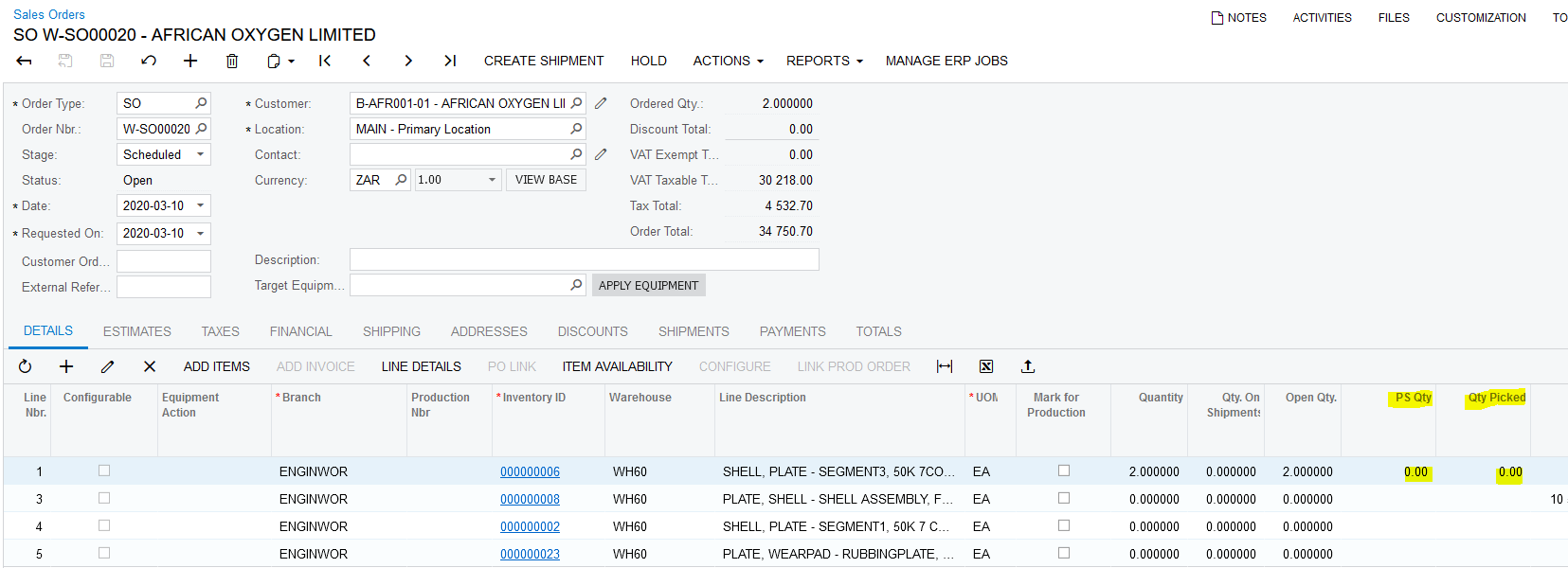The height and width of the screenshot is (568, 1568).
Task: Export grid to Excel icon
Action: click(x=986, y=366)
